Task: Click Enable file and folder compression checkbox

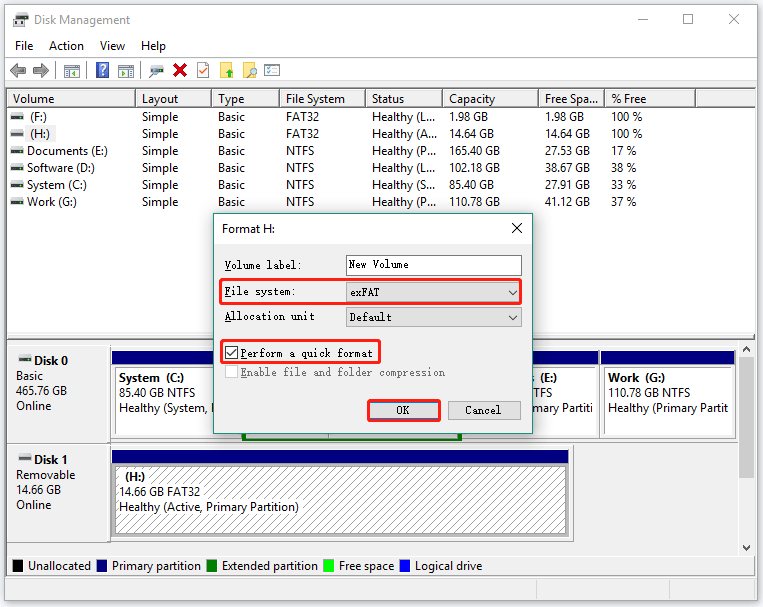Action: click(232, 372)
